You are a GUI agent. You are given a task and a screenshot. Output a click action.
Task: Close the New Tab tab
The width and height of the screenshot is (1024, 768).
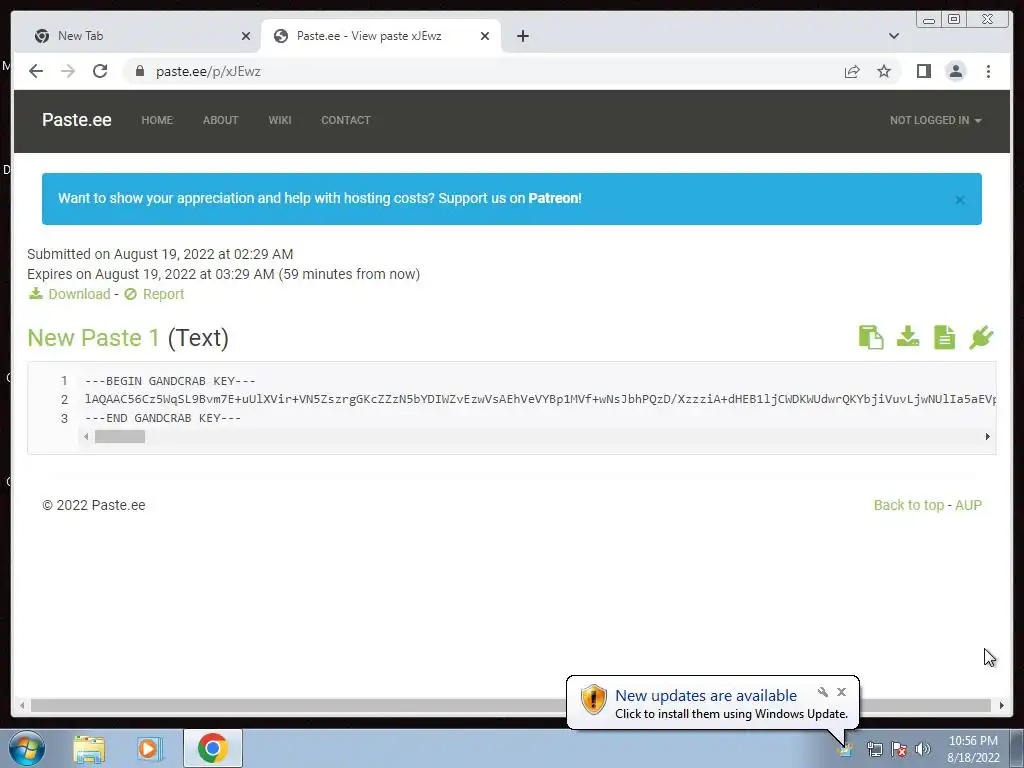pyautogui.click(x=246, y=36)
